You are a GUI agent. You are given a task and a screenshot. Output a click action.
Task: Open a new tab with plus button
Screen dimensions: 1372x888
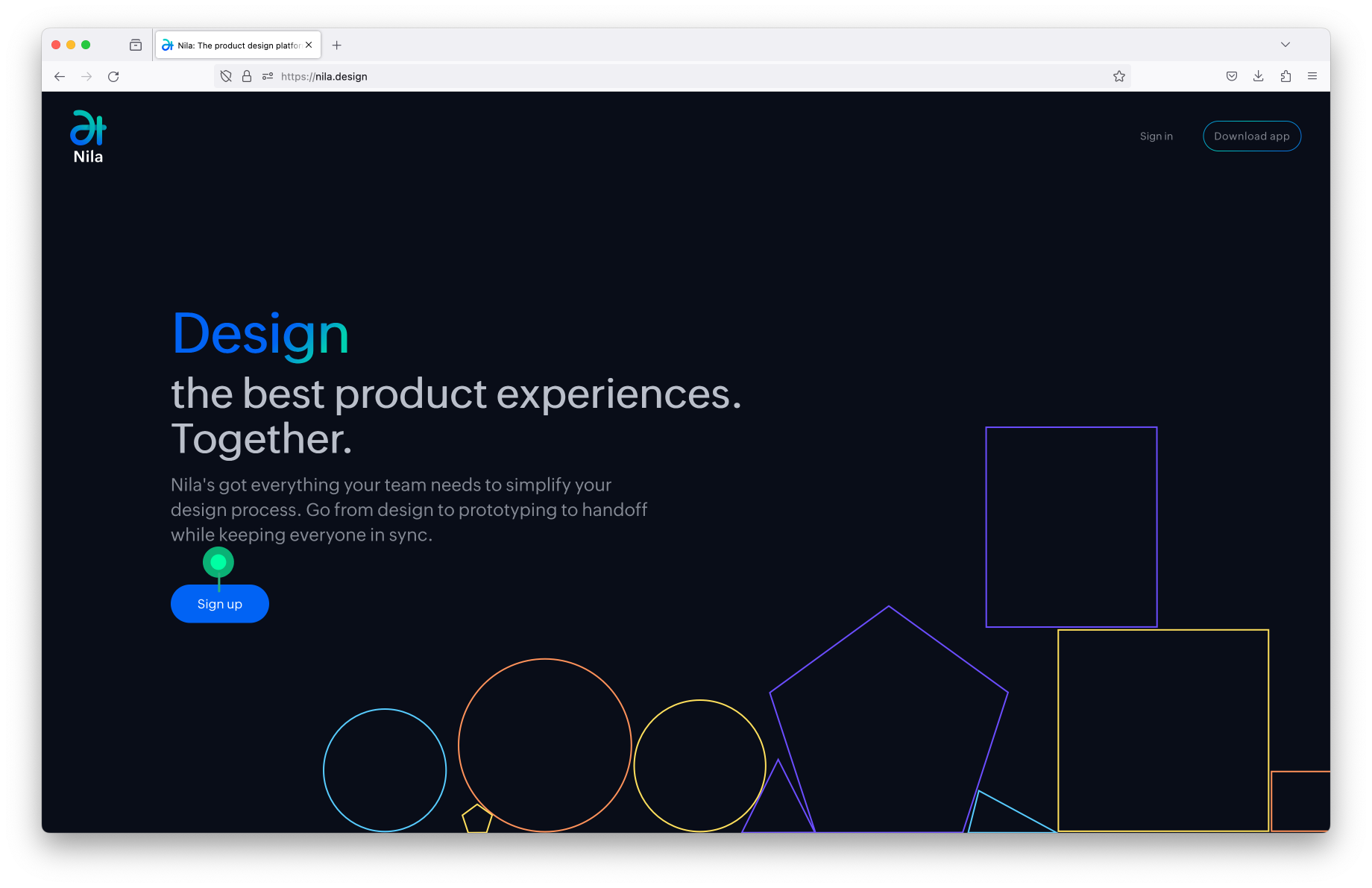point(337,45)
